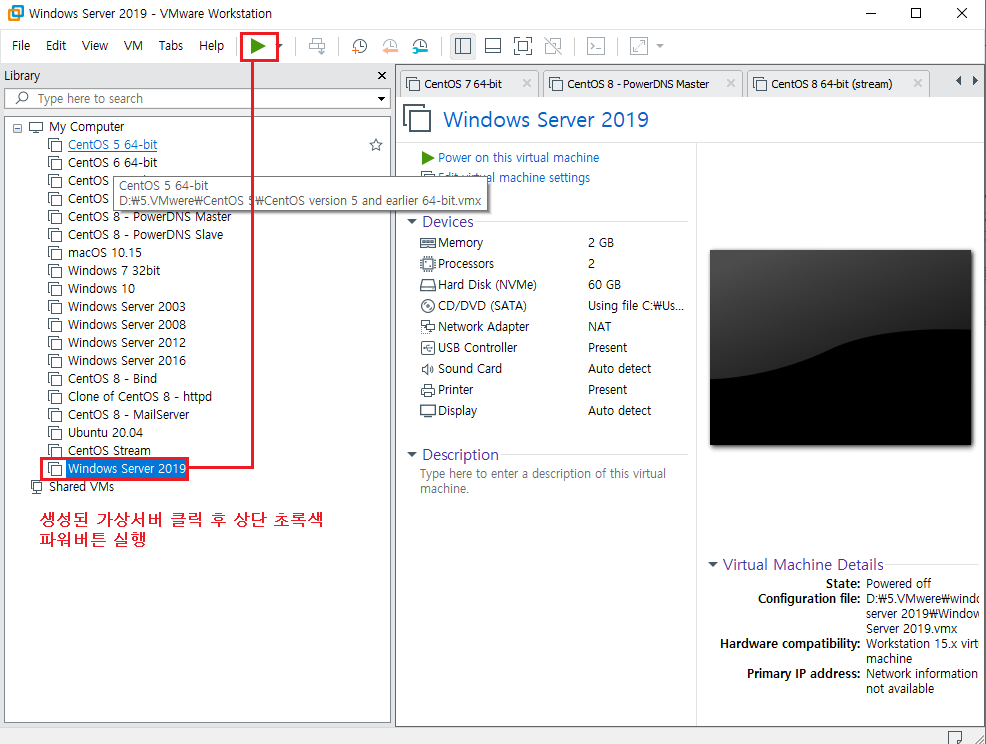Open the console view icon

(x=595, y=46)
